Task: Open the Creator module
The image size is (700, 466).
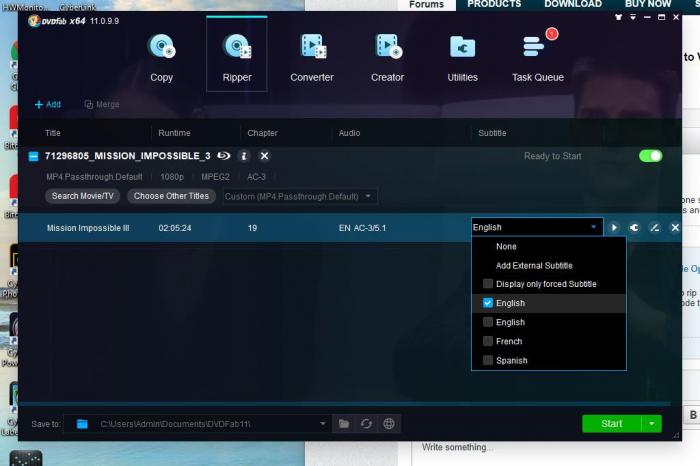Action: tap(387, 58)
